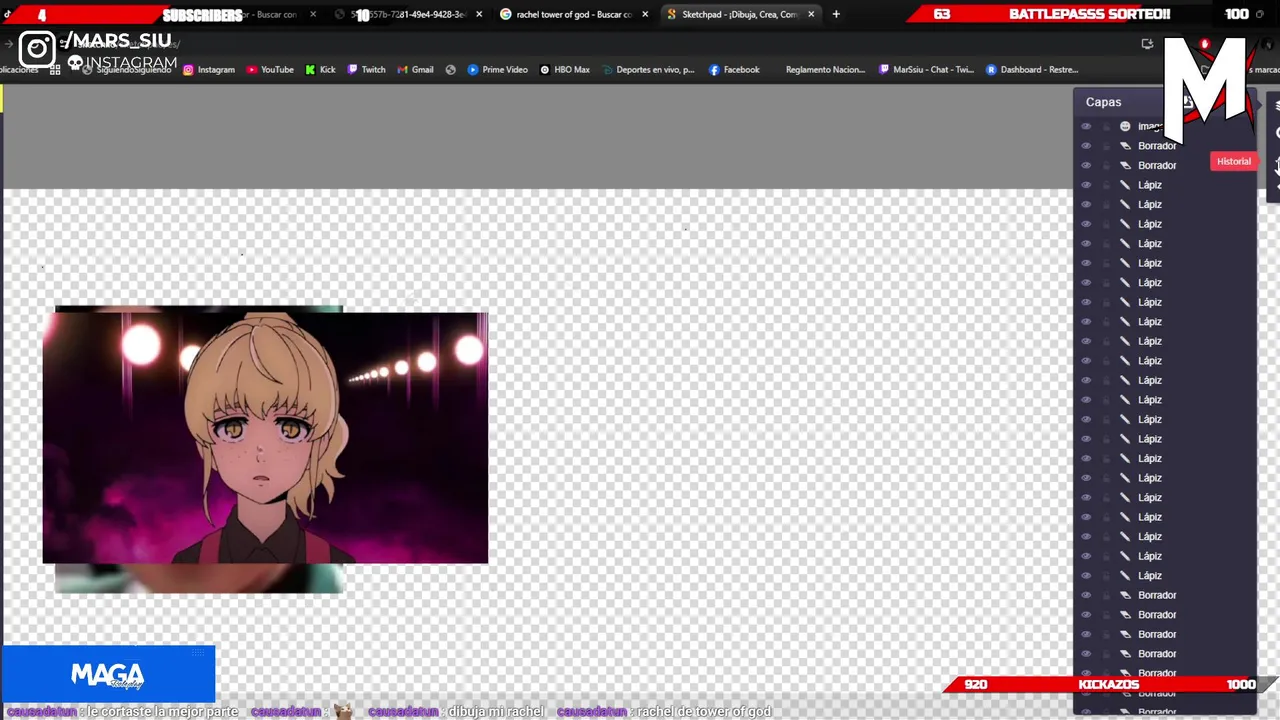Click the Rachel anime image on the canvas

click(x=265, y=438)
